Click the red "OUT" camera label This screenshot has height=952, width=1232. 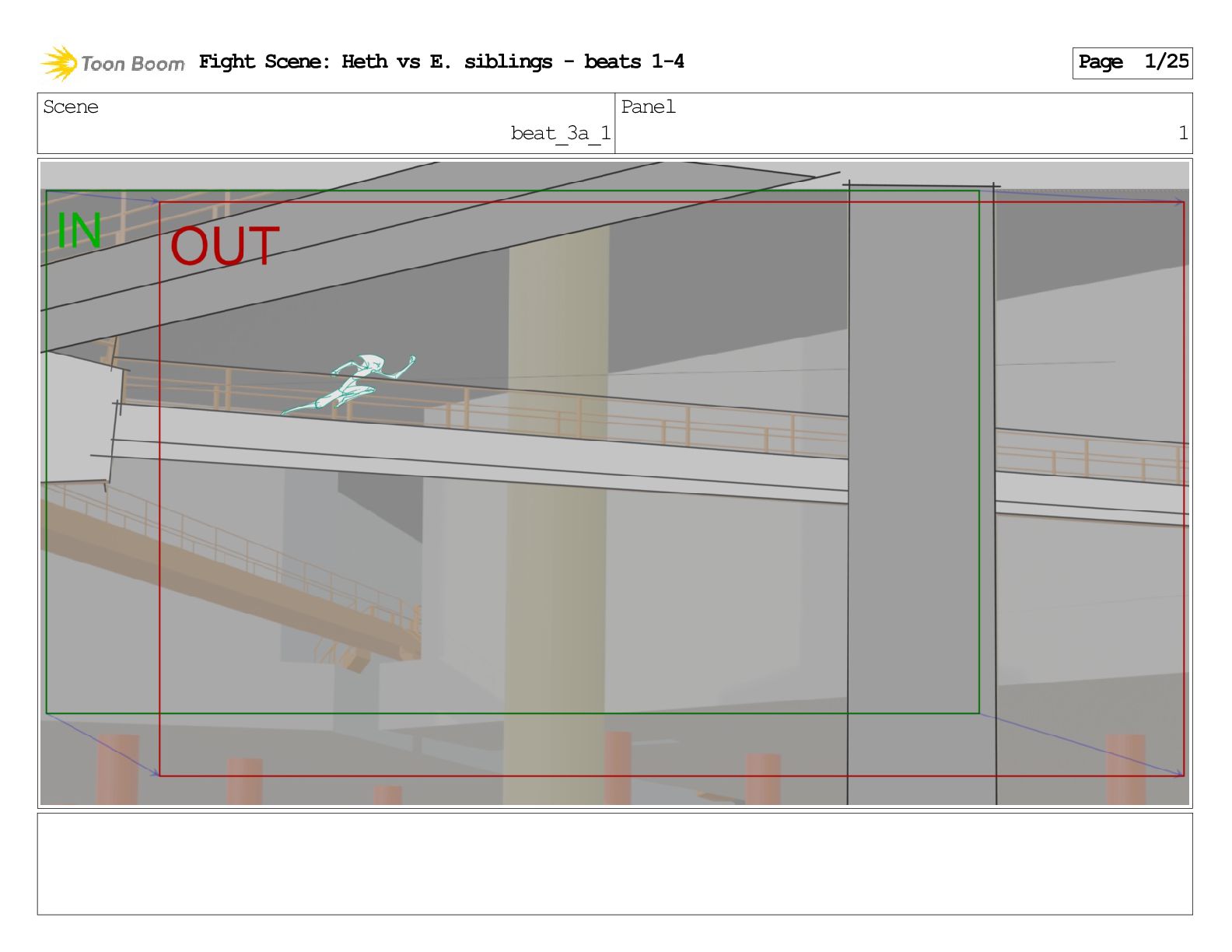(225, 246)
